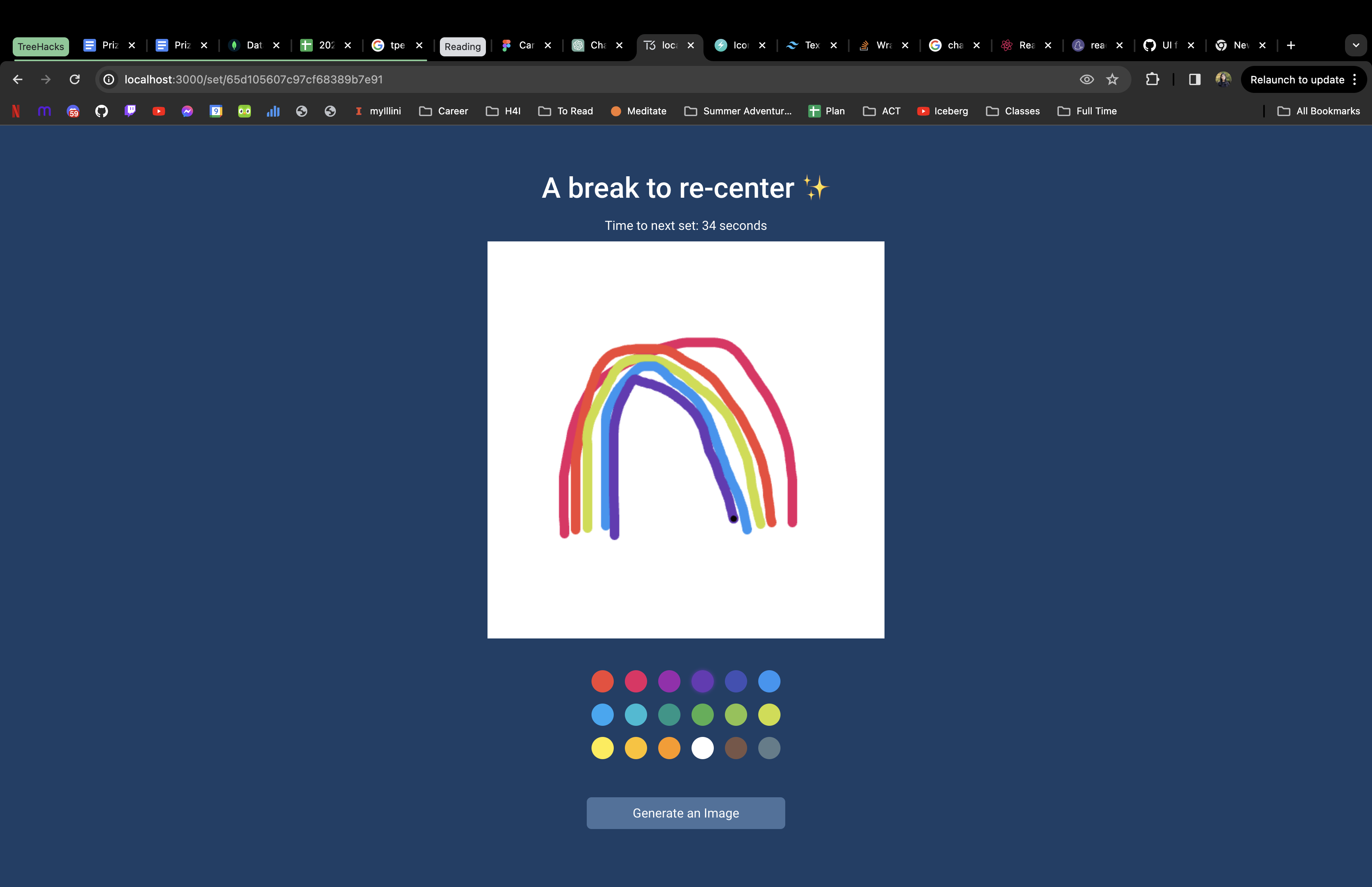Viewport: 1372px width, 887px height.
Task: Click the browser back arrow
Action: click(18, 79)
